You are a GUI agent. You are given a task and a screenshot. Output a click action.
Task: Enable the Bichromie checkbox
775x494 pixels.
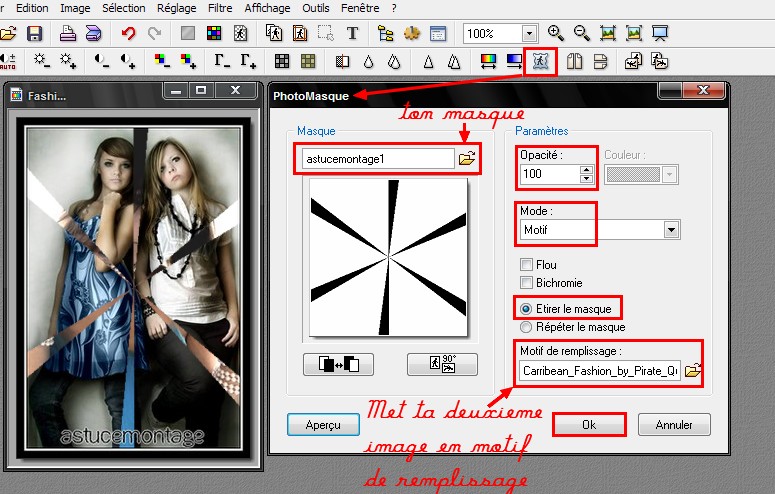[526, 283]
